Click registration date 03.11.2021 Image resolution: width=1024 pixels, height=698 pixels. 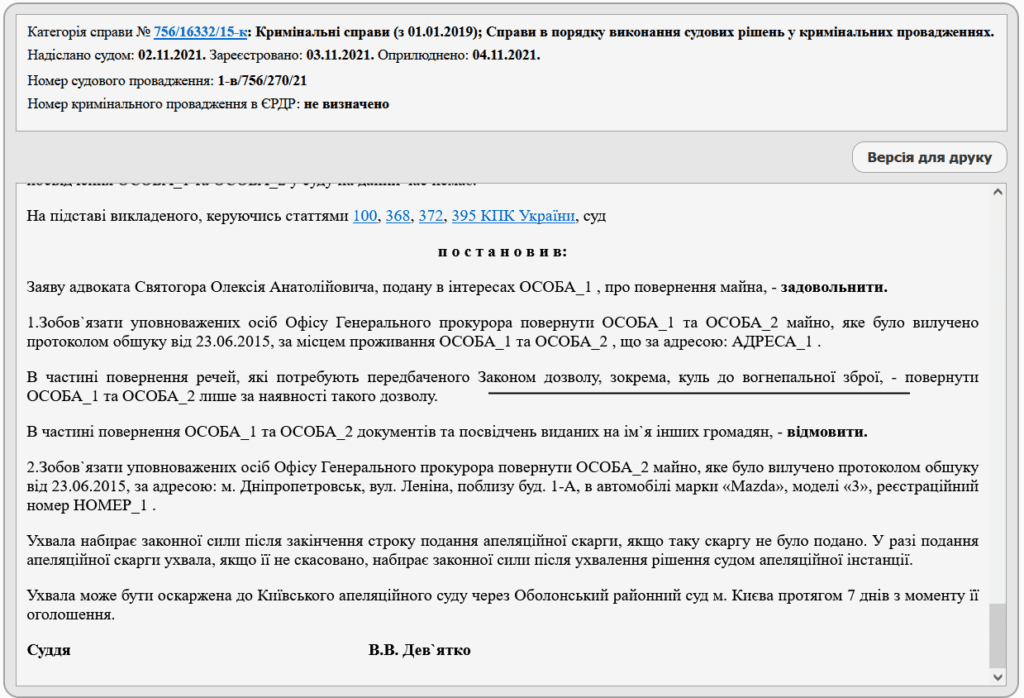(x=340, y=56)
